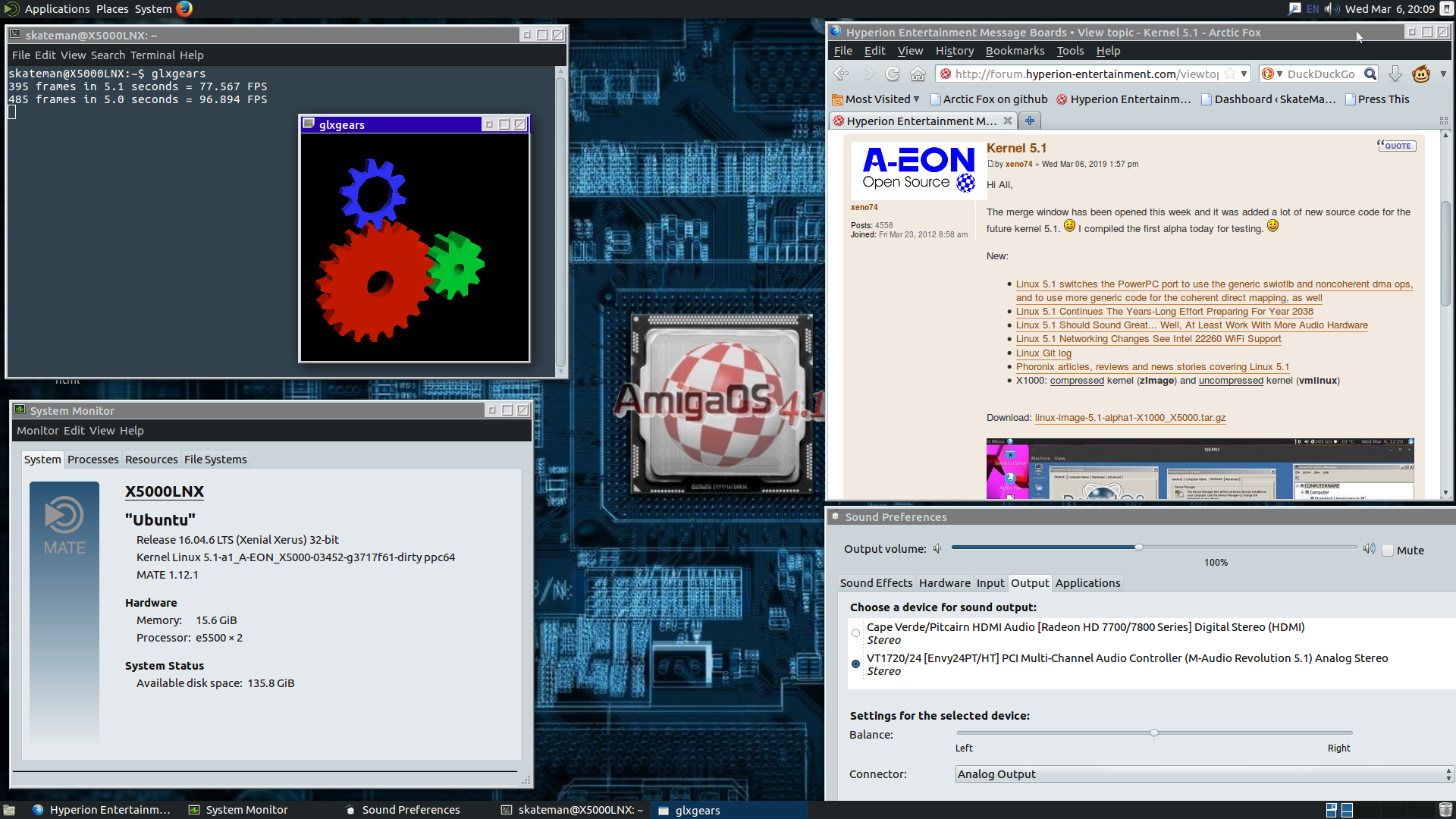Open the toolbar overflow dropdown arrow

pos(1443,74)
